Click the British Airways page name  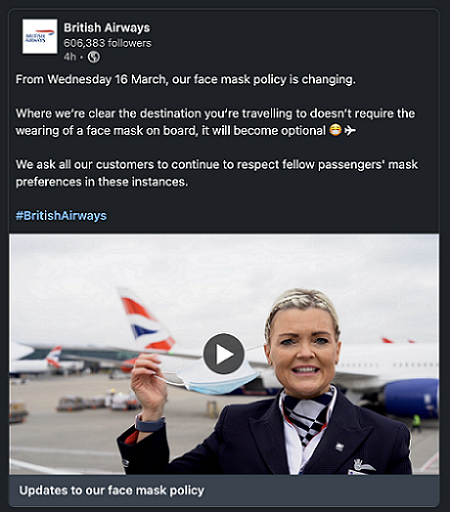(107, 28)
